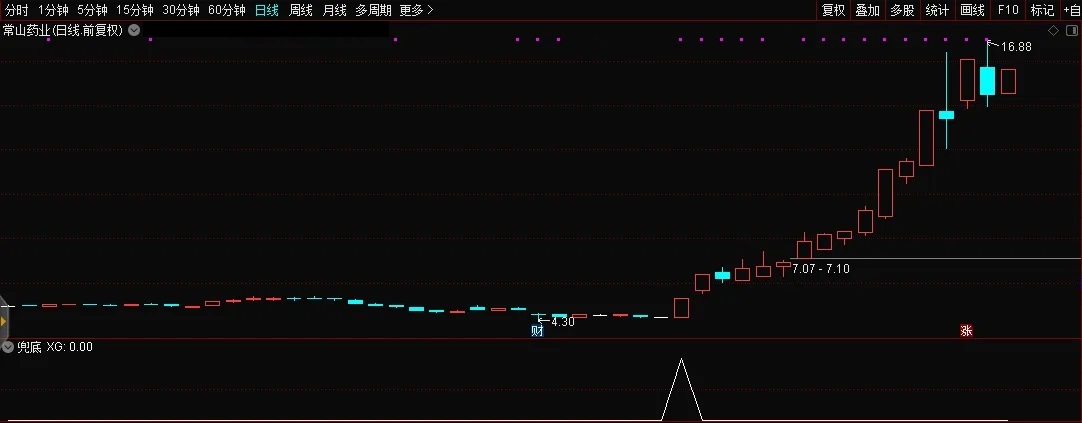Click the 4.30 low price label
This screenshot has height=423, width=1082.
(x=562, y=322)
